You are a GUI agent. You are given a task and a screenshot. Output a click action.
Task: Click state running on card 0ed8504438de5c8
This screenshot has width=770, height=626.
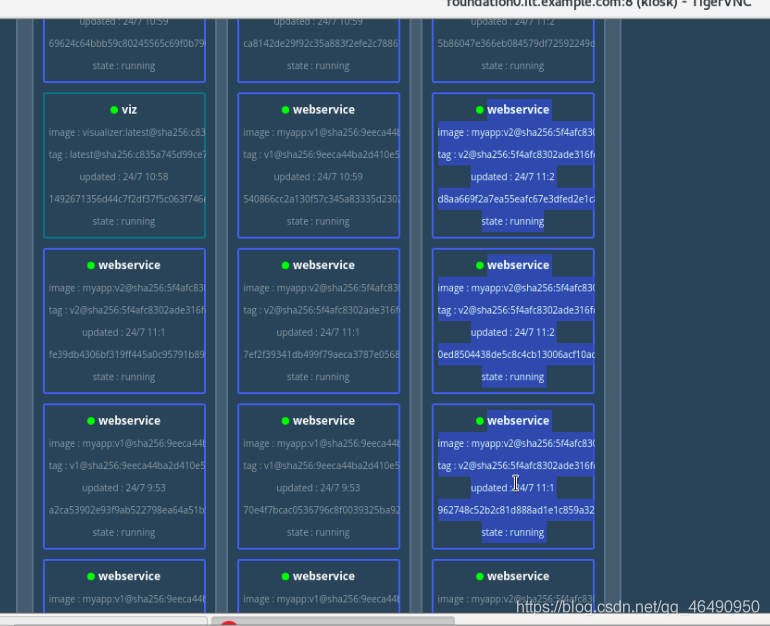click(513, 377)
